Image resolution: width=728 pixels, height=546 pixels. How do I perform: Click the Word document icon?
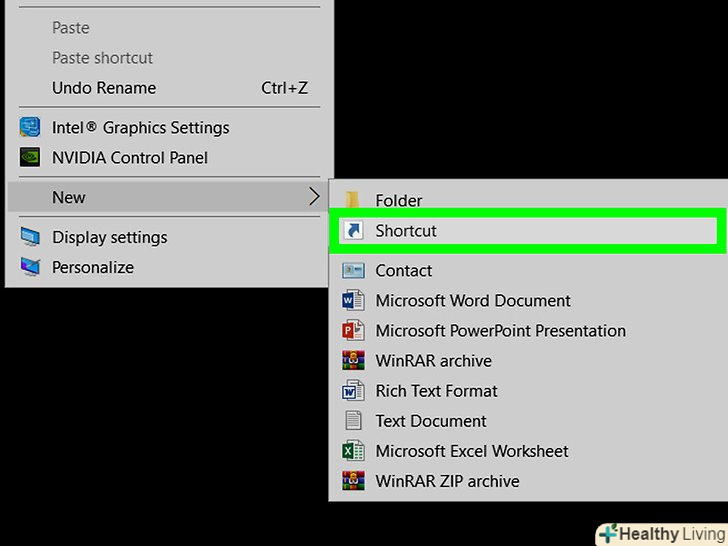click(353, 301)
